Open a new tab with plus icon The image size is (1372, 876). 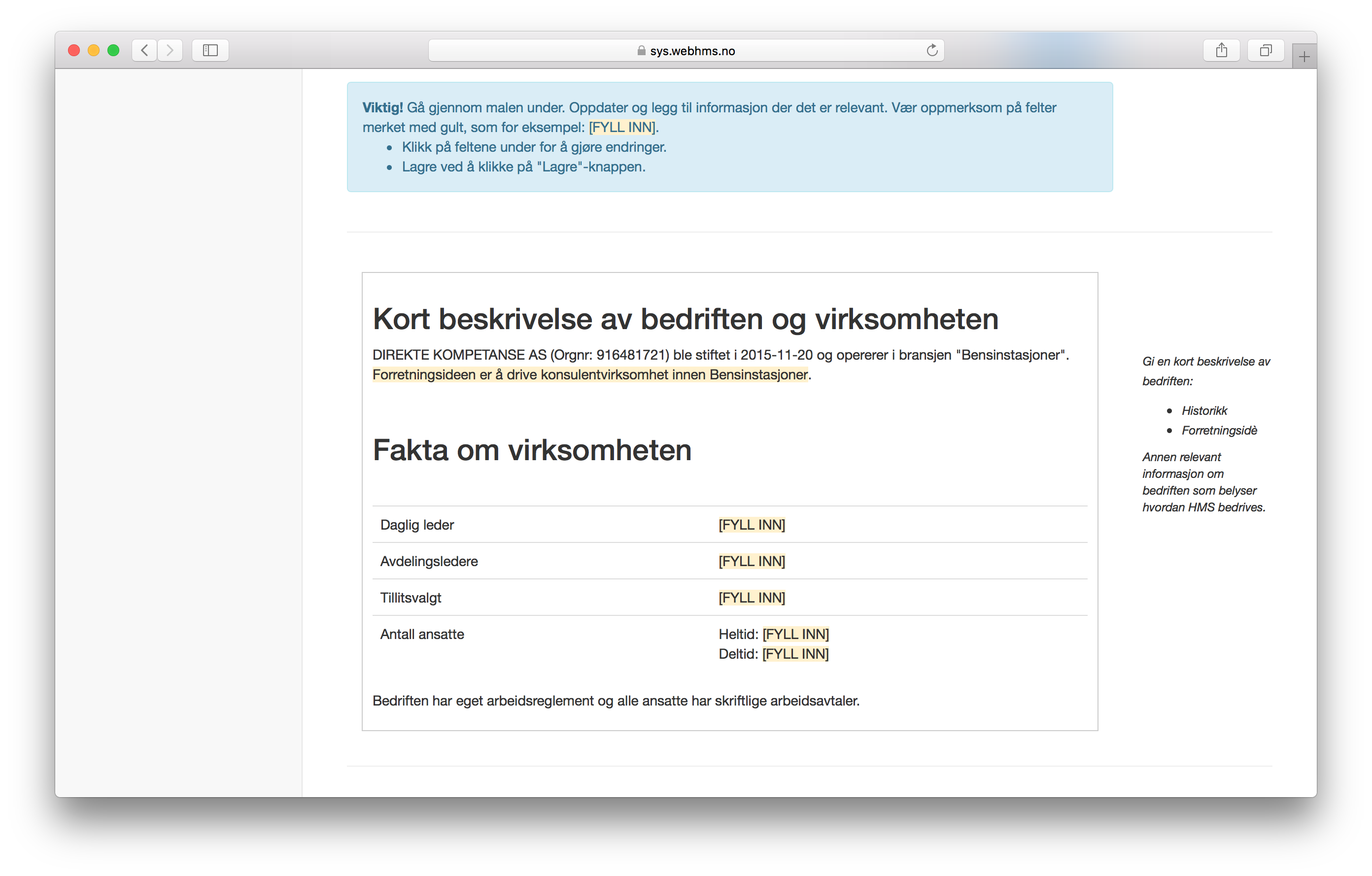(1303, 56)
